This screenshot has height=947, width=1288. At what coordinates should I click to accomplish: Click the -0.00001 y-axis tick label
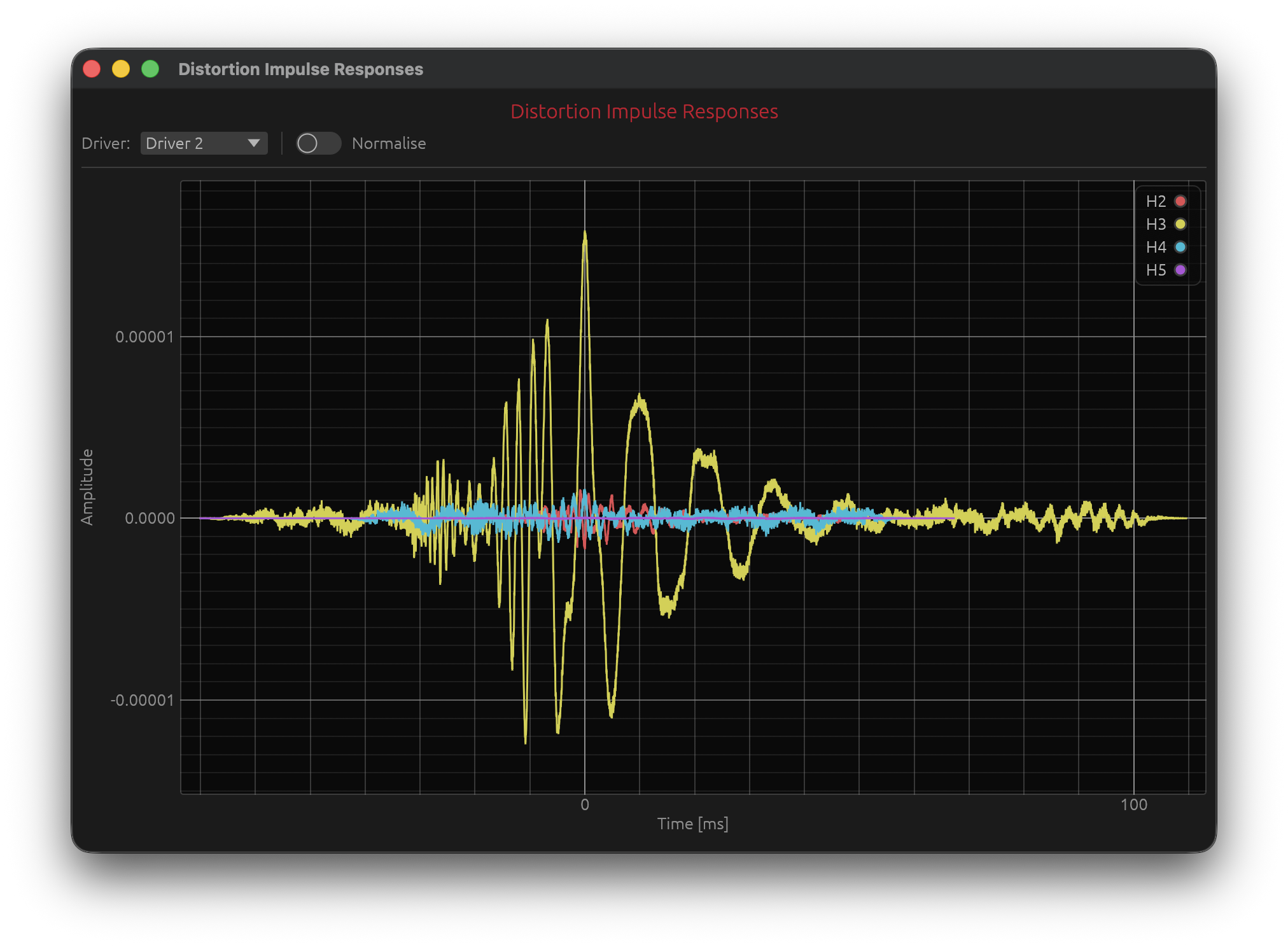click(142, 700)
